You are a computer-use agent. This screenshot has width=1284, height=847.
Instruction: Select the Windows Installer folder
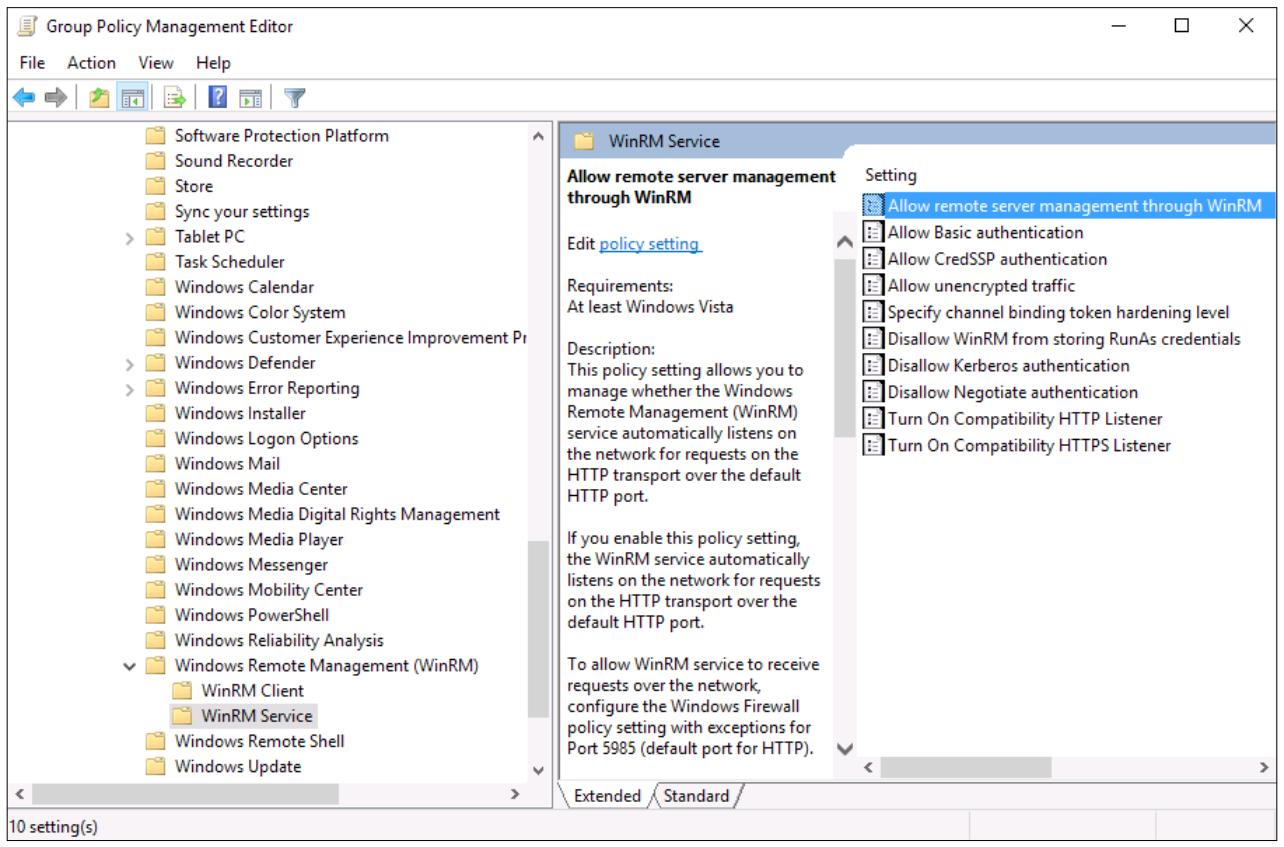[x=240, y=413]
